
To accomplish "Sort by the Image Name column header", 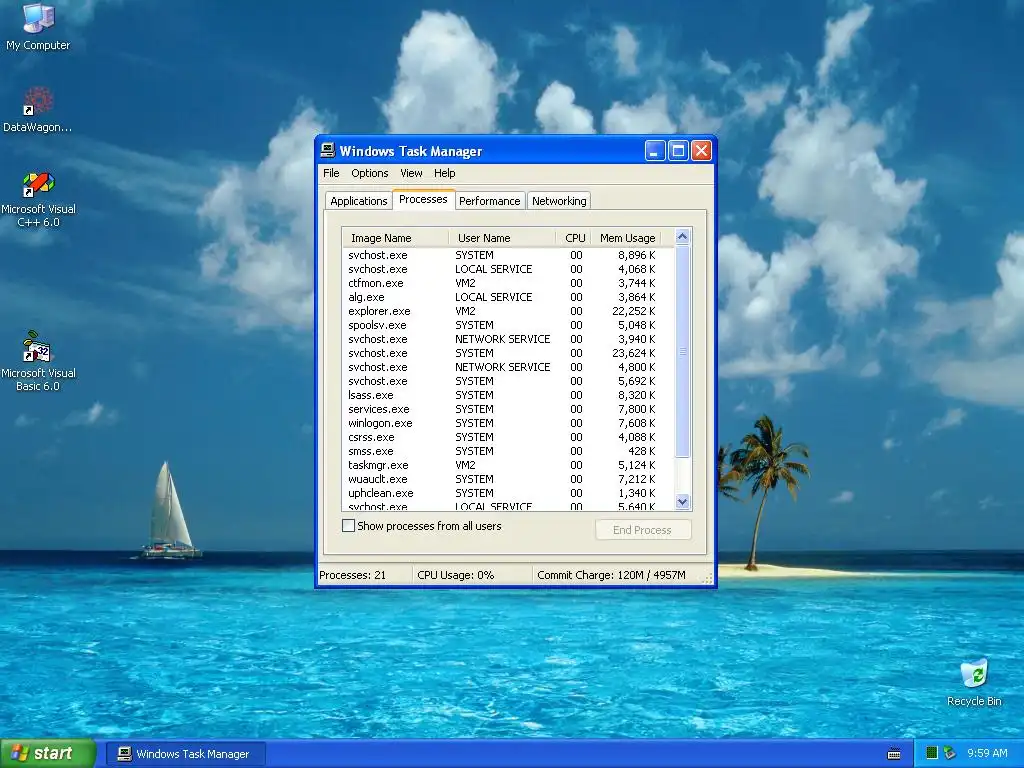I will coord(395,238).
